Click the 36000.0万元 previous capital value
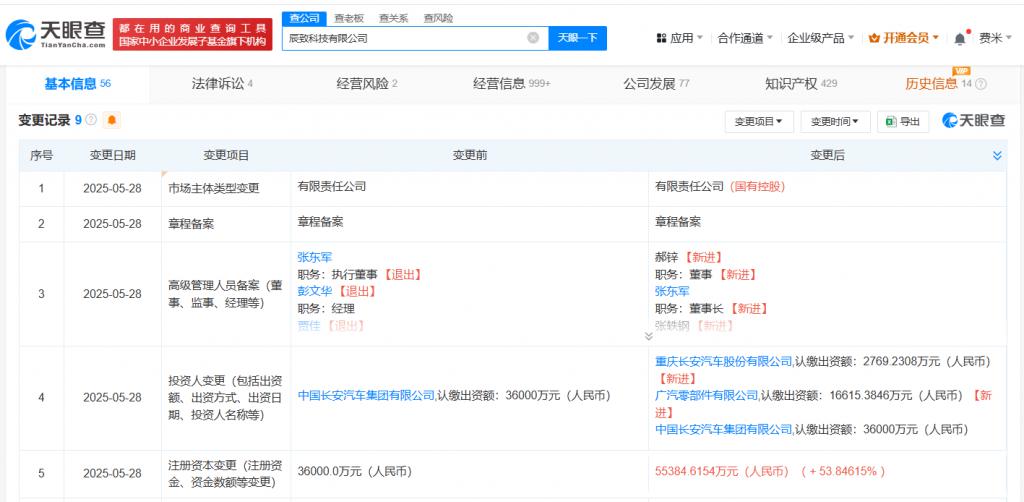This screenshot has height=502, width=1024. [x=353, y=471]
